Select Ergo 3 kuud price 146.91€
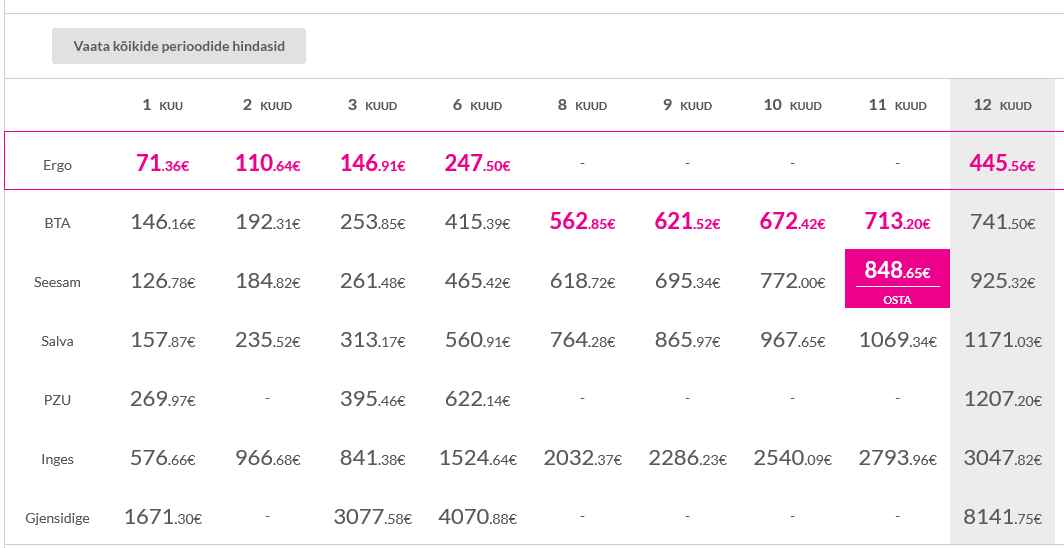1064x548 pixels. [x=373, y=163]
